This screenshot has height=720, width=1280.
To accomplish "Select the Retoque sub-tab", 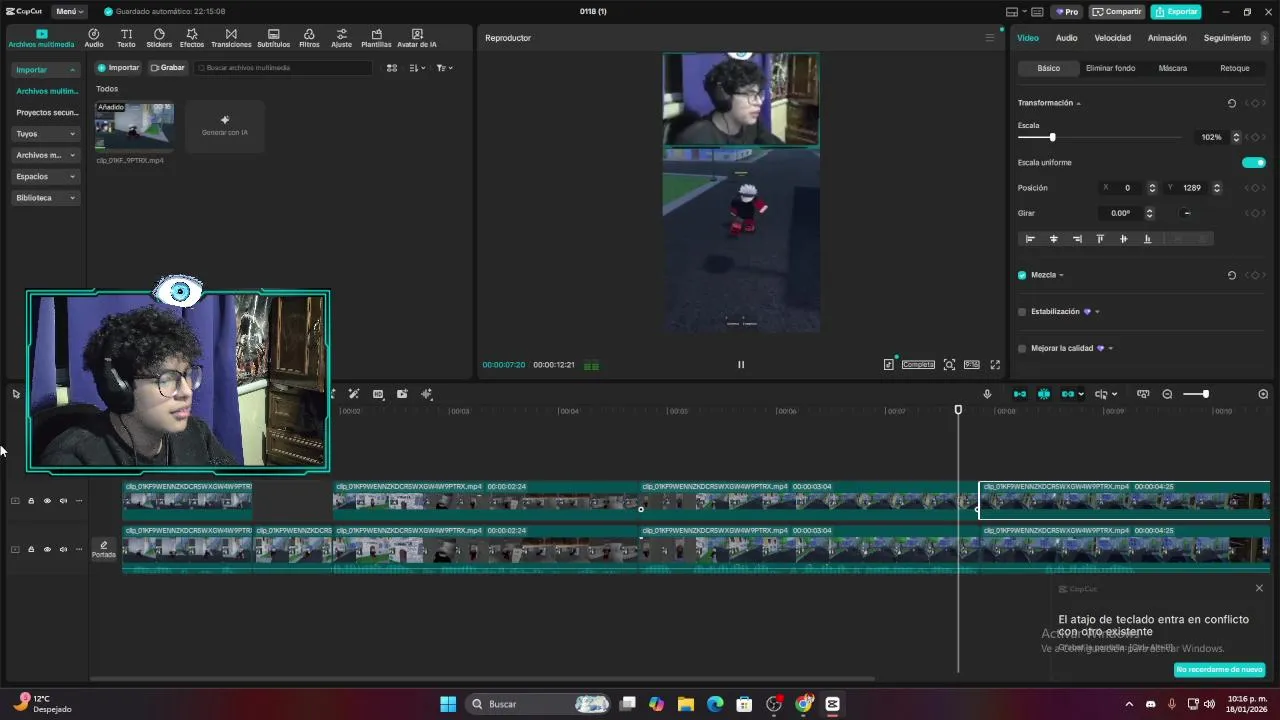I will coord(1234,68).
